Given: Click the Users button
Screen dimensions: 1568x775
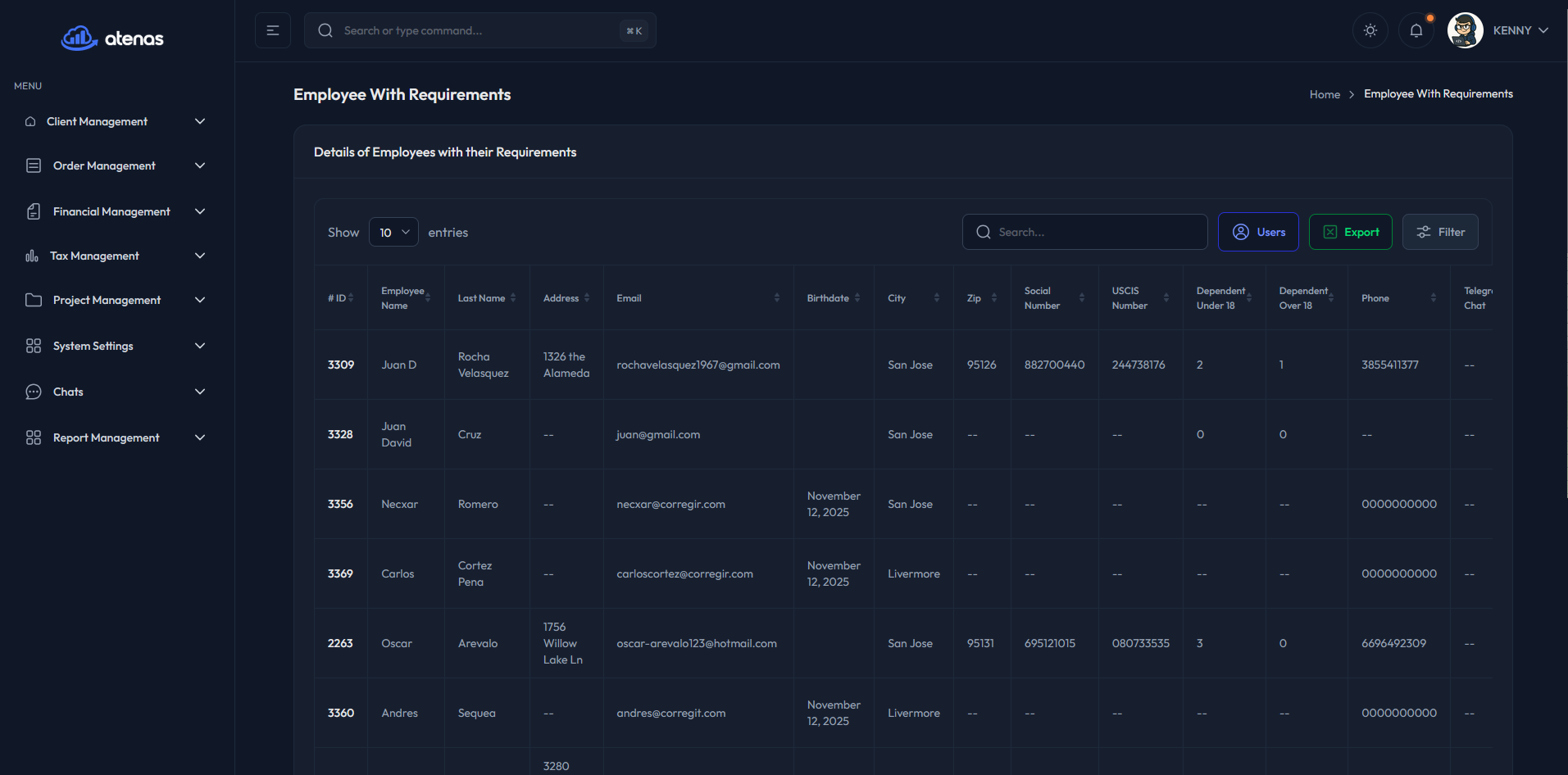Looking at the screenshot, I should (1257, 232).
